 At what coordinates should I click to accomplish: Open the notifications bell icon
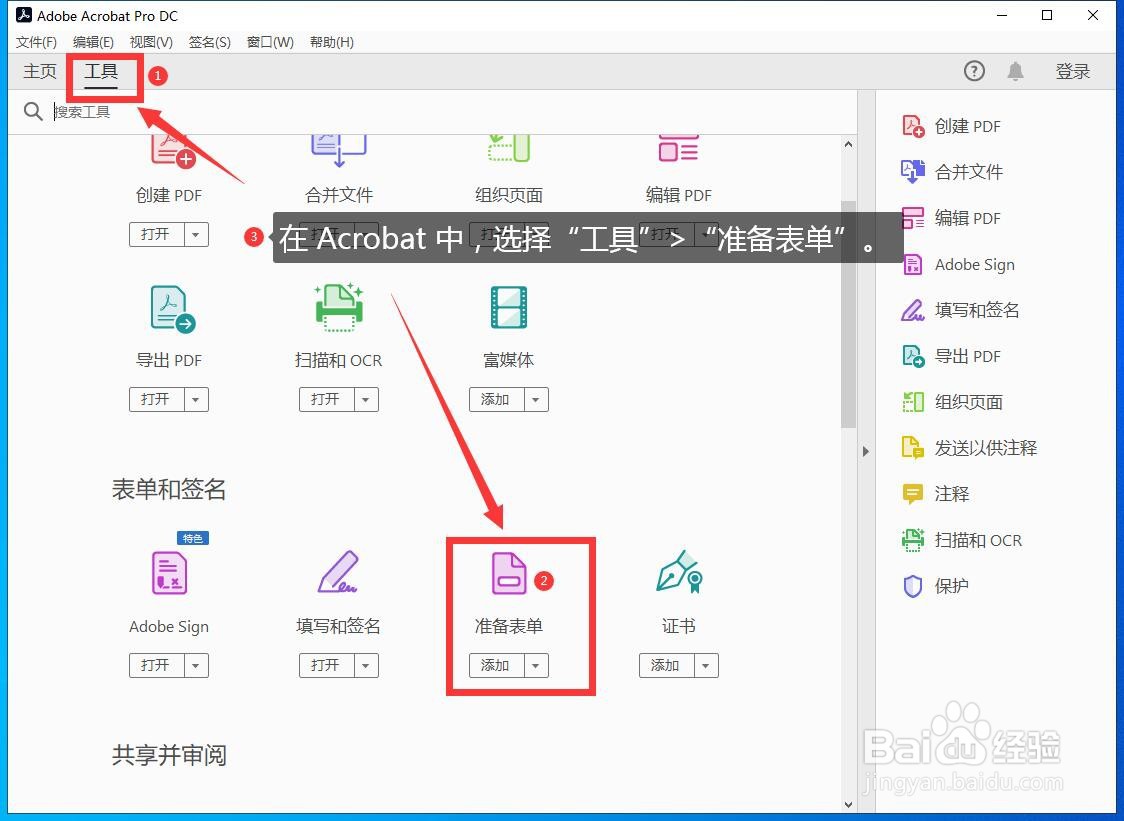(1015, 71)
